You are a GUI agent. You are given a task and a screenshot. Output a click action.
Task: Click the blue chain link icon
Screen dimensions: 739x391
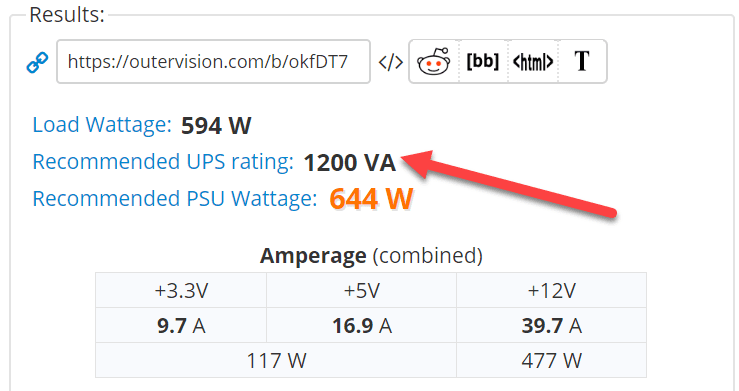coord(37,62)
